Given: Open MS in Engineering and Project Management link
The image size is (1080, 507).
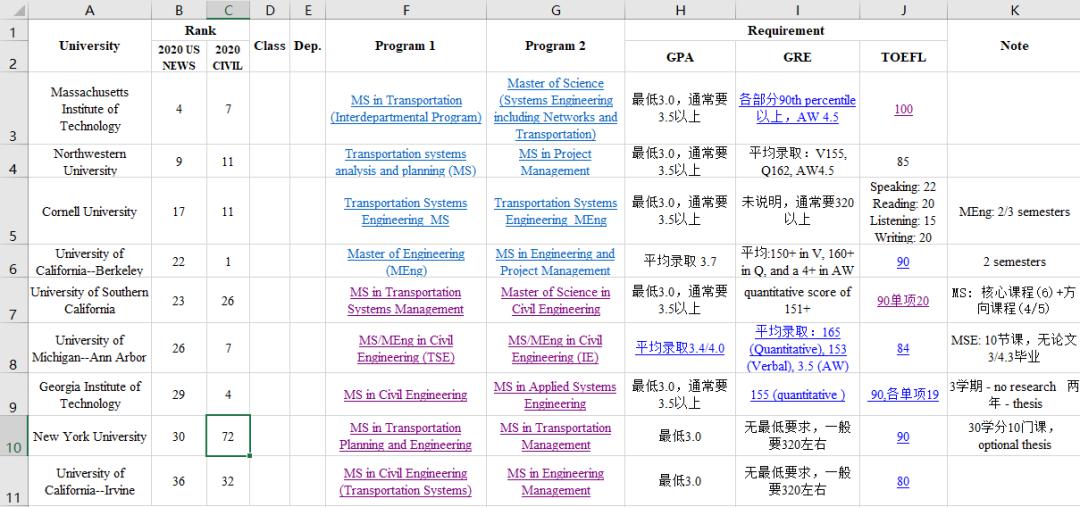Looking at the screenshot, I should tap(555, 262).
